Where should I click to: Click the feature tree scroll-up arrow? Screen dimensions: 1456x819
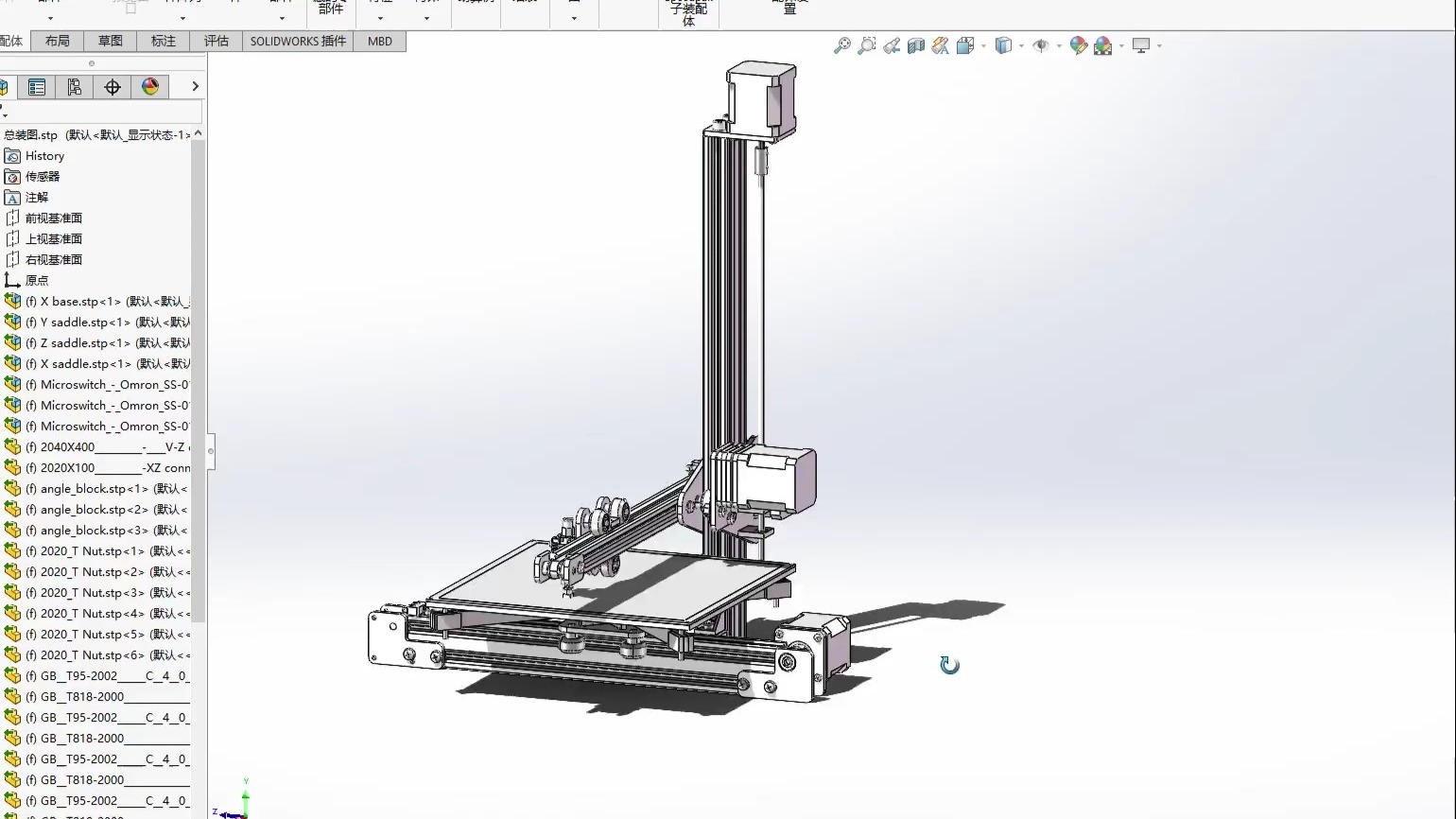coord(198,134)
